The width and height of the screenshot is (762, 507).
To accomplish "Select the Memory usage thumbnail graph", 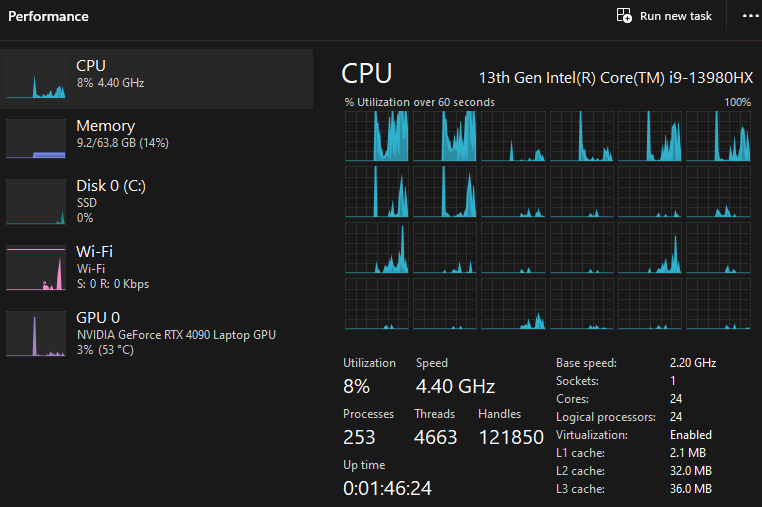I will pos(36,139).
